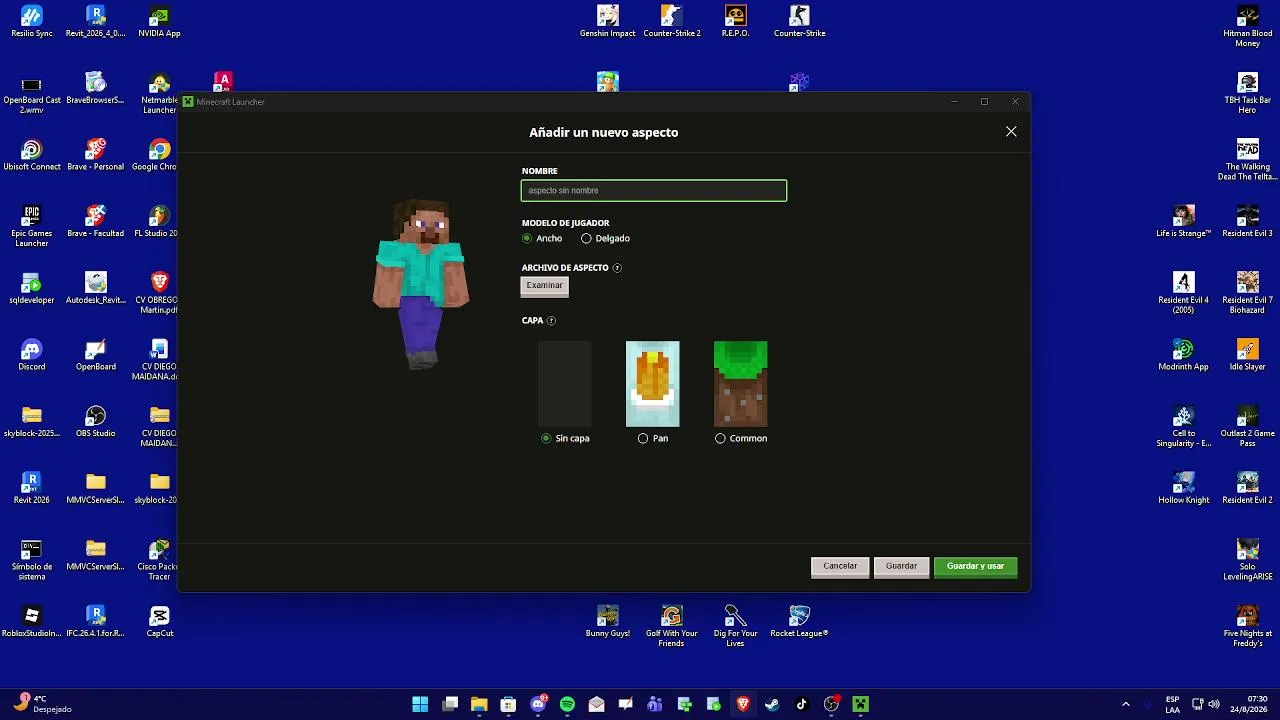
Task: Click the Minecraft Launcher taskbar icon
Action: tap(860, 704)
